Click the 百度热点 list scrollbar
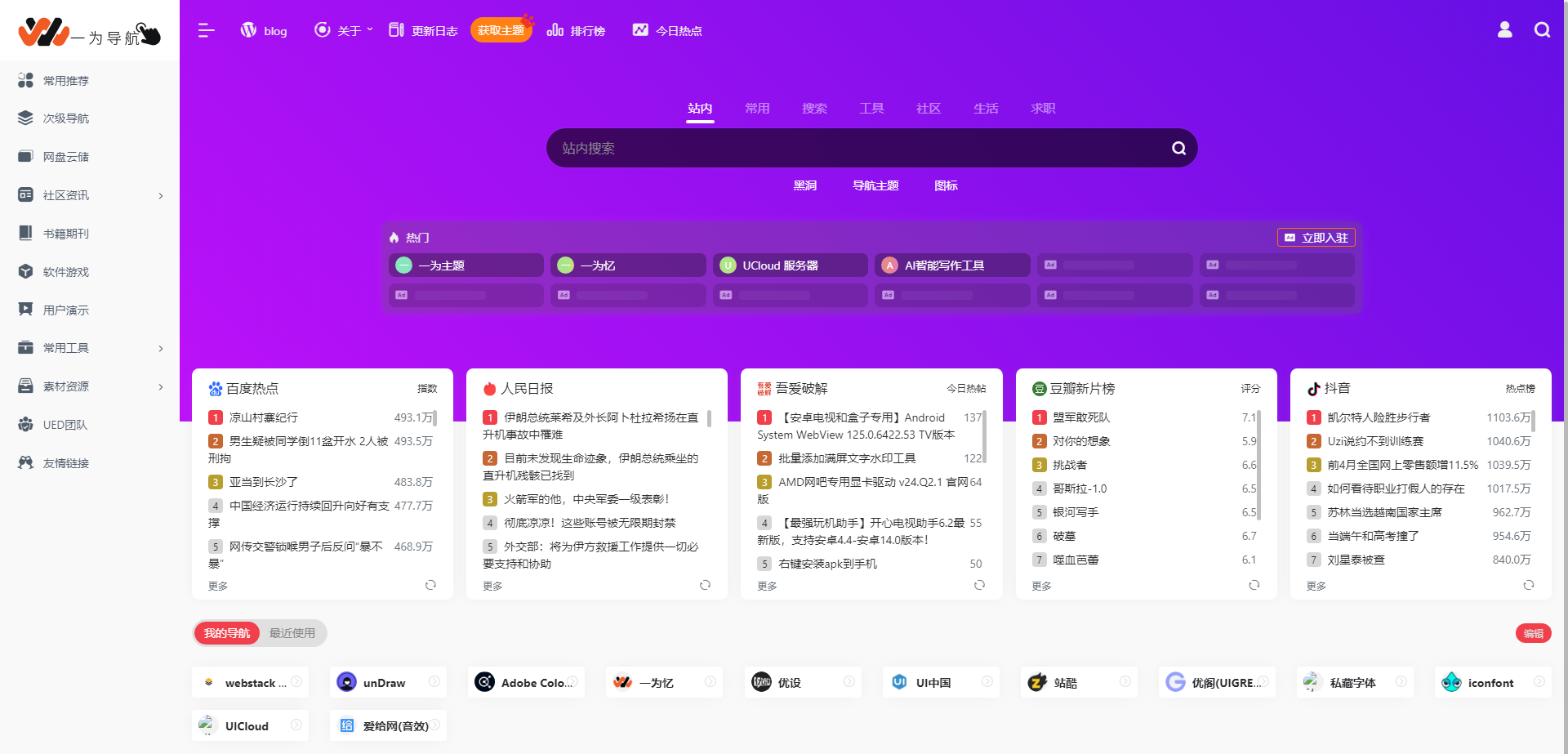 pos(434,417)
